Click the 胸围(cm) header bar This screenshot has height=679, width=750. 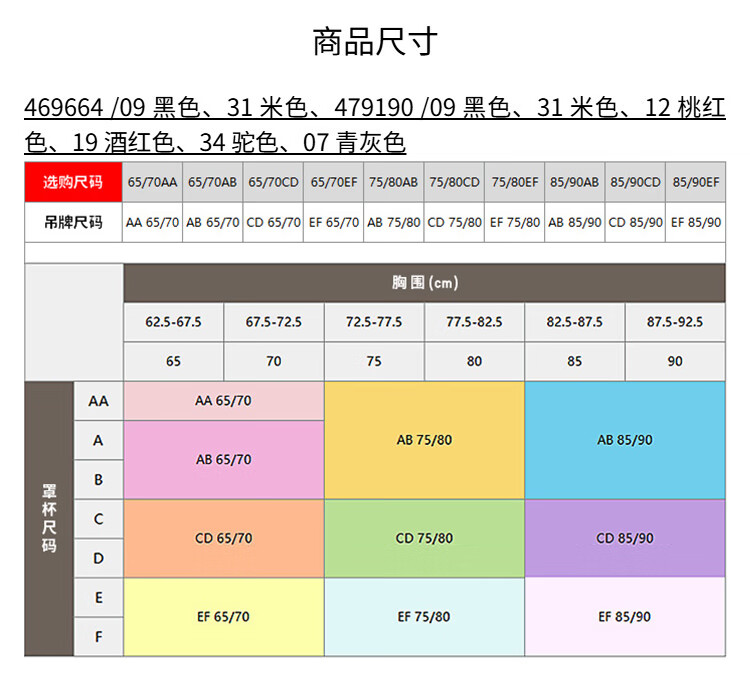click(x=424, y=283)
